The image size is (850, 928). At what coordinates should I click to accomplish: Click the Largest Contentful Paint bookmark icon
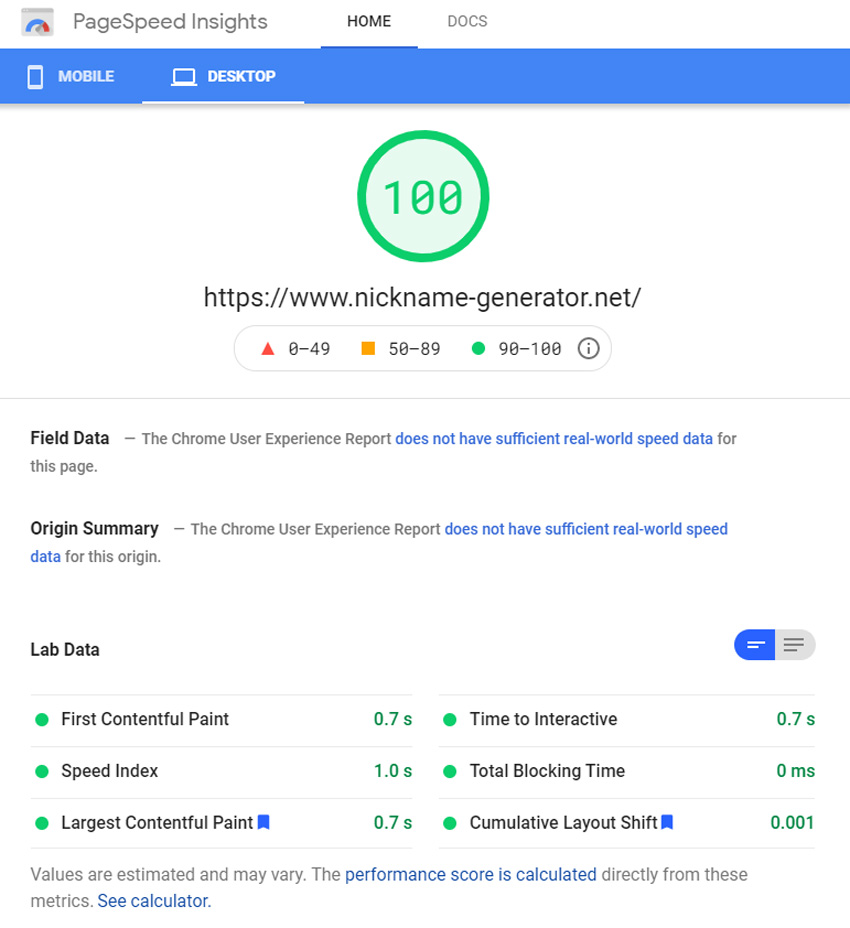click(264, 822)
